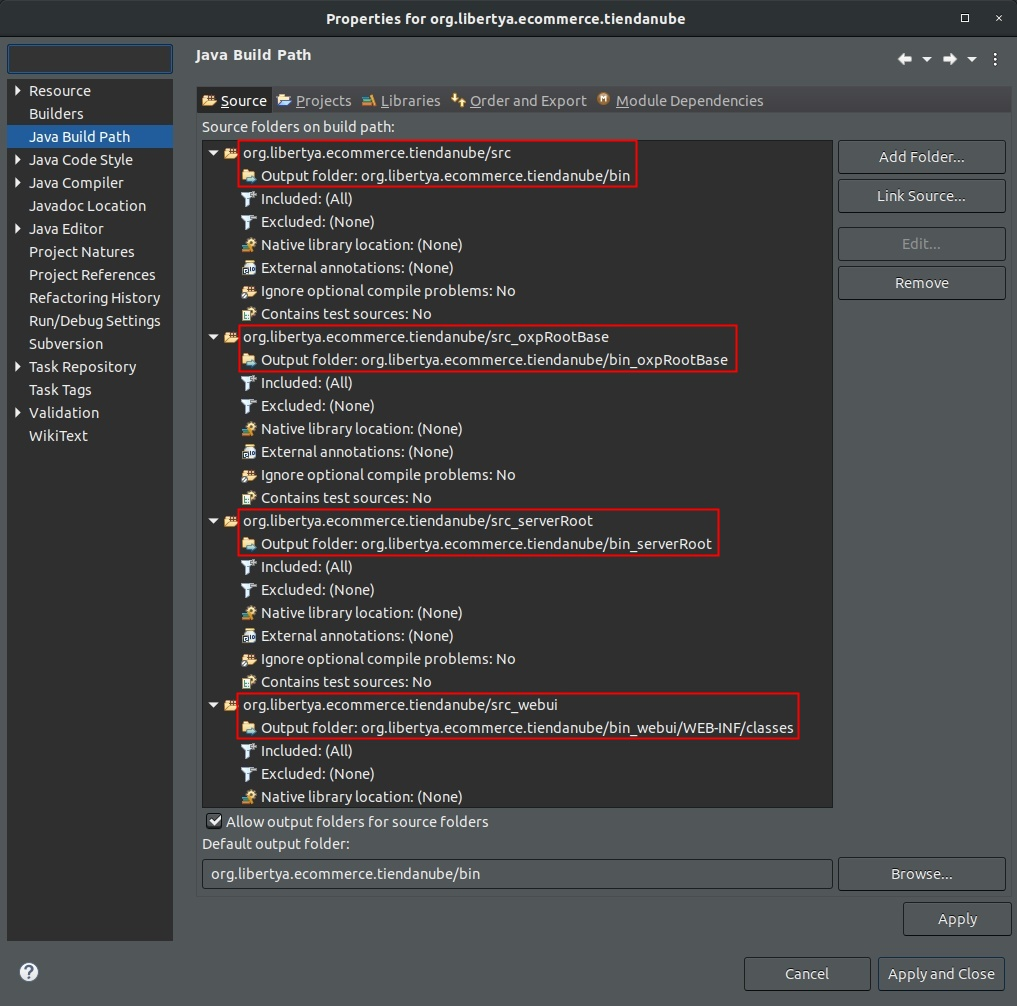The image size is (1017, 1006).
Task: Click Ignore optional compile problems icon under src_serverRoot
Action: pos(249,659)
